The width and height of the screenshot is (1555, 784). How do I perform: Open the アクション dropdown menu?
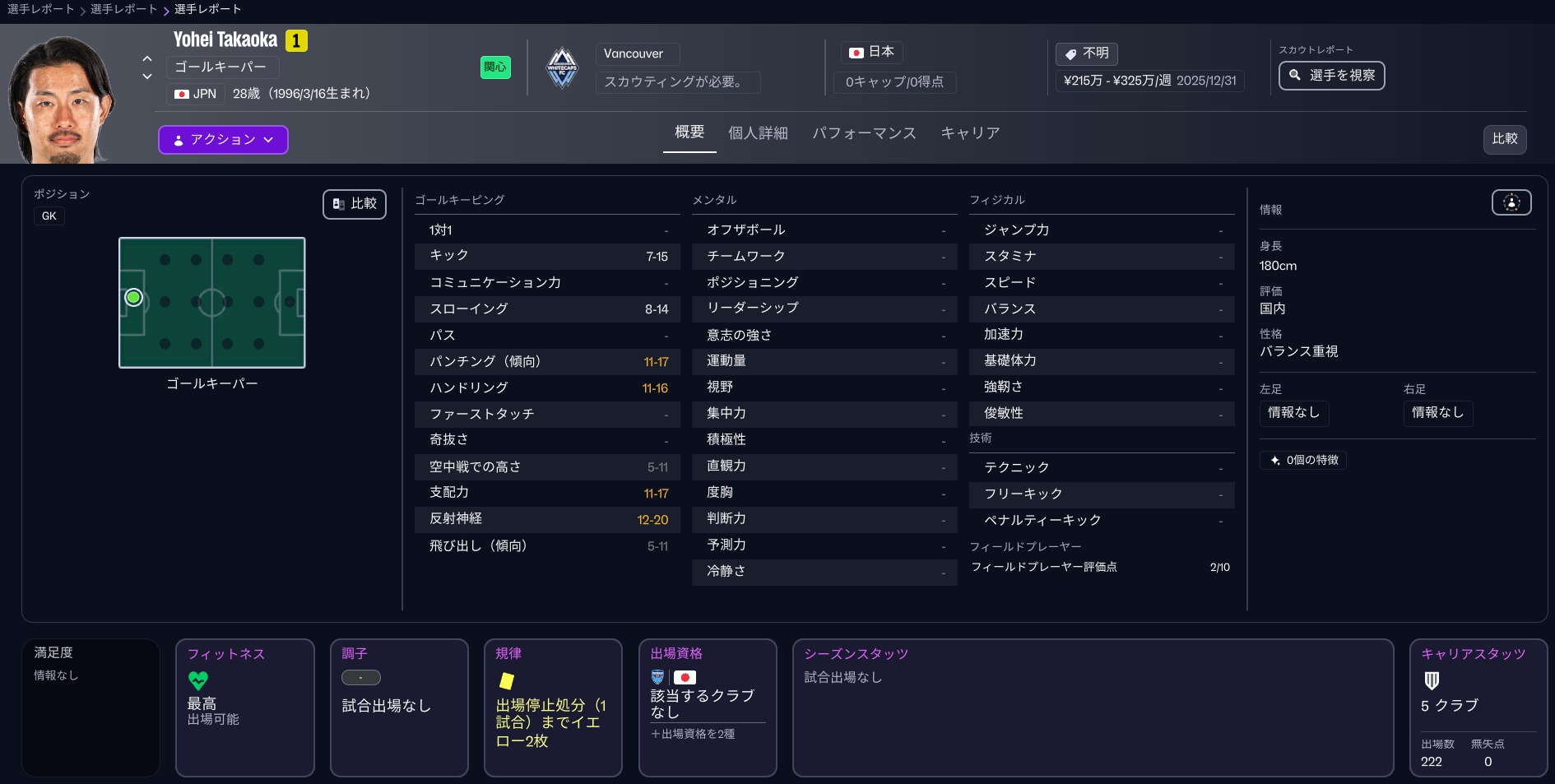[x=223, y=140]
